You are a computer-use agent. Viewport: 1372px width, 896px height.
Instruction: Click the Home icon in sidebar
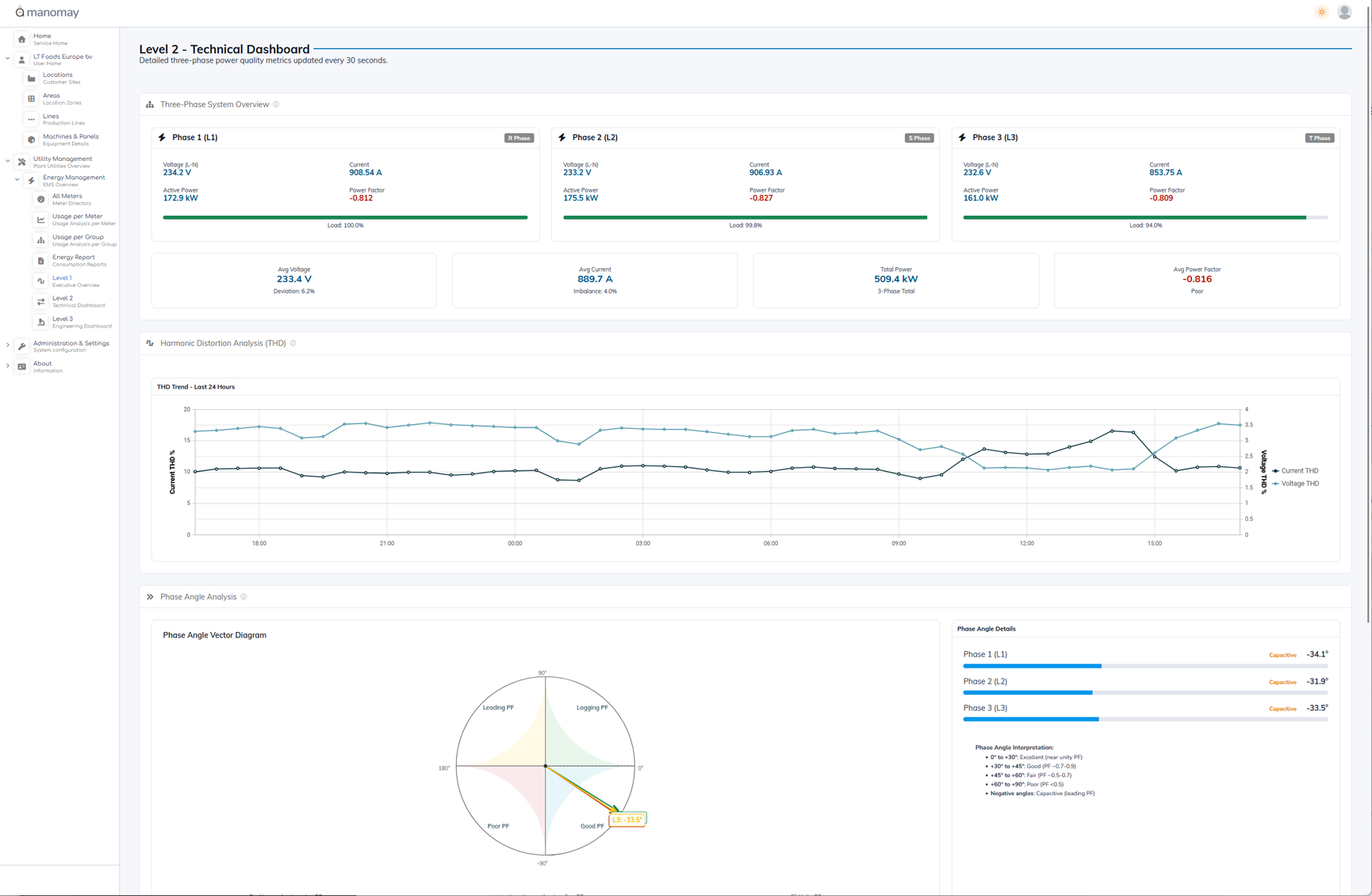(x=22, y=39)
